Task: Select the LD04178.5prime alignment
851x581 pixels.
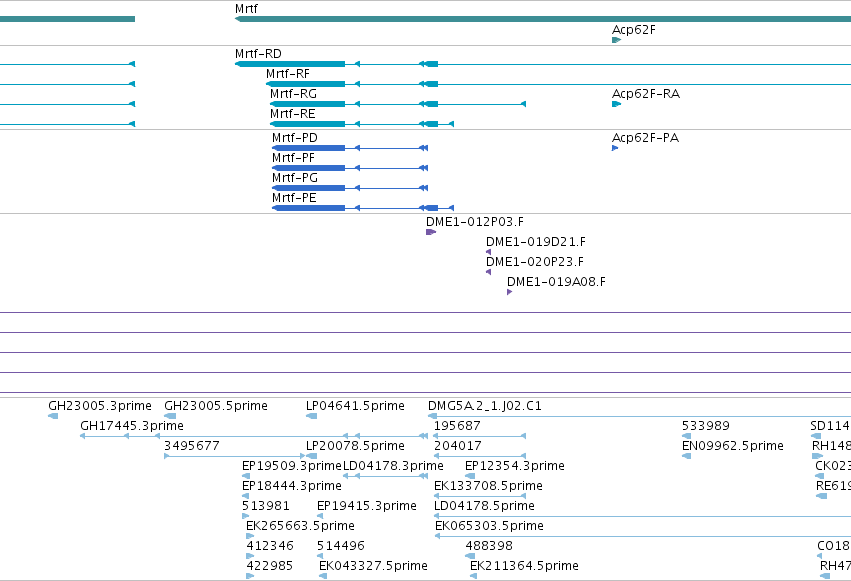Action: pos(642,516)
